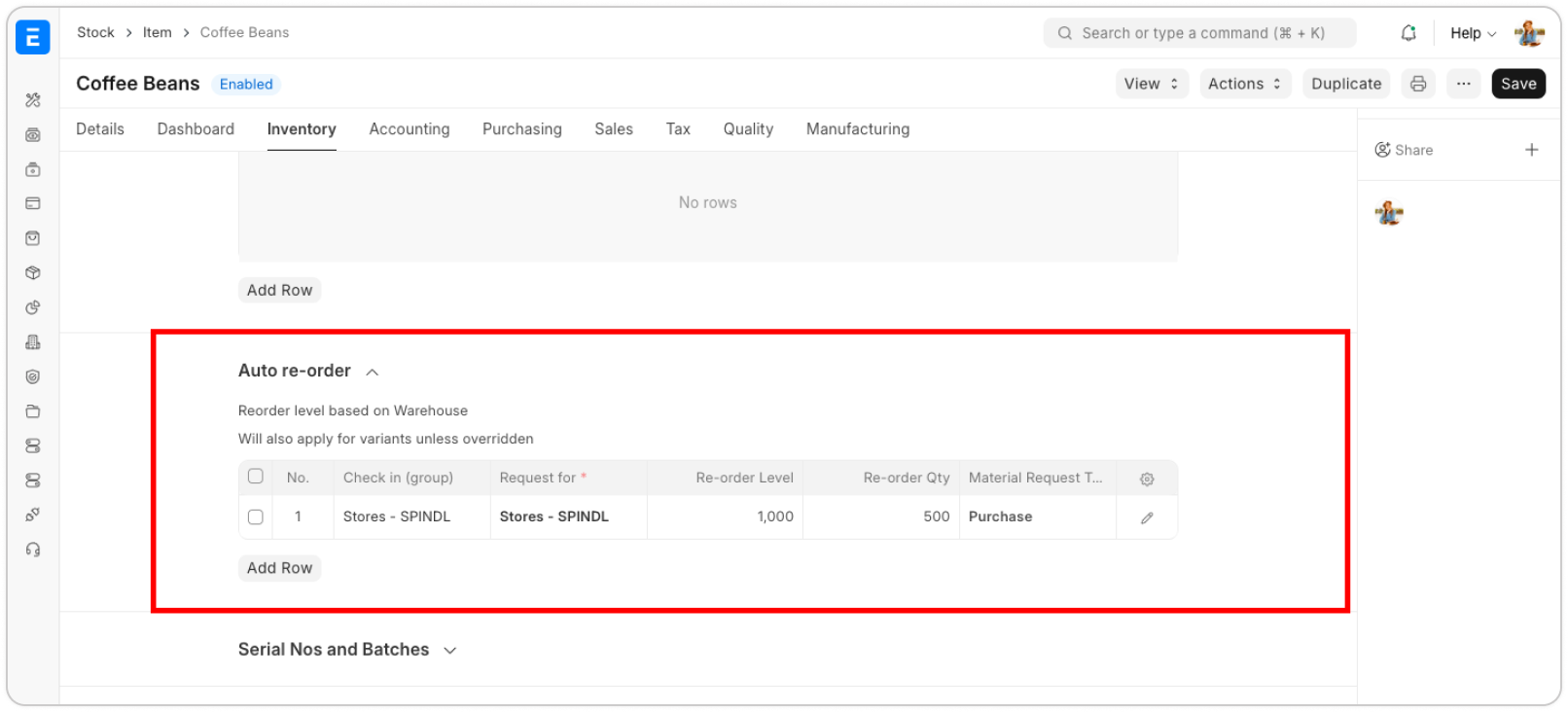Switch to the Details tab

pos(100,129)
